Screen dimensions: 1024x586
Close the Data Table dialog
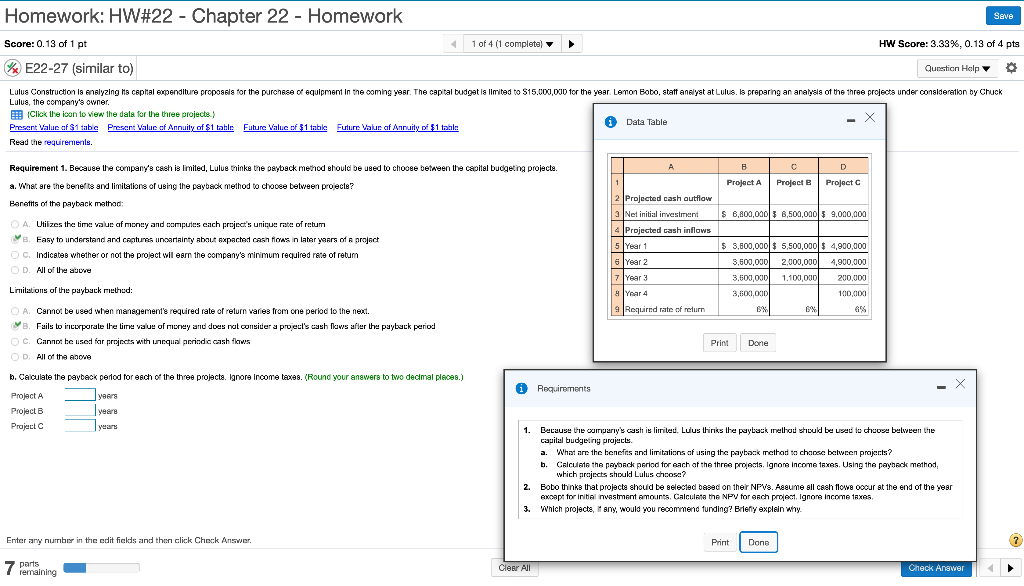(870, 118)
